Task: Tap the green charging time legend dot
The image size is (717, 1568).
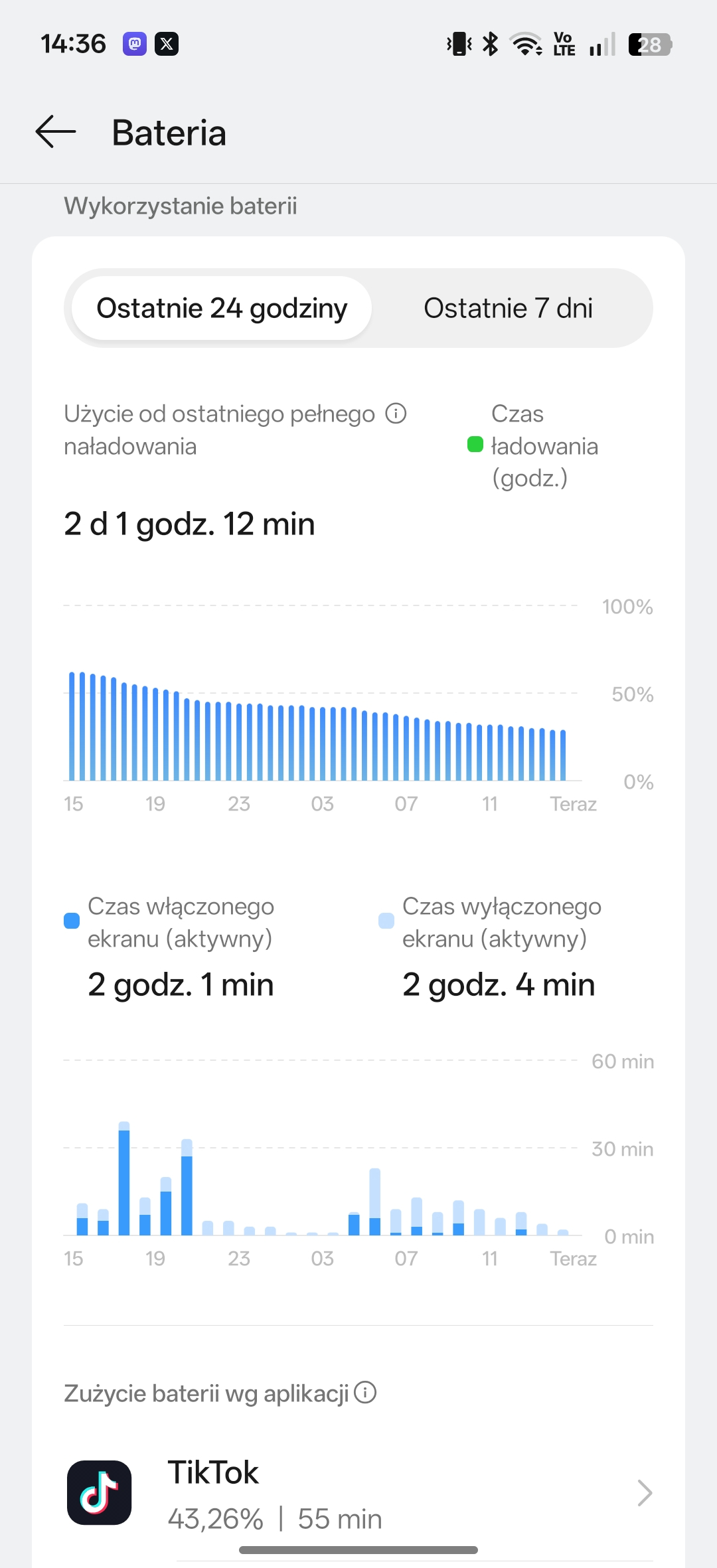Action: click(475, 444)
